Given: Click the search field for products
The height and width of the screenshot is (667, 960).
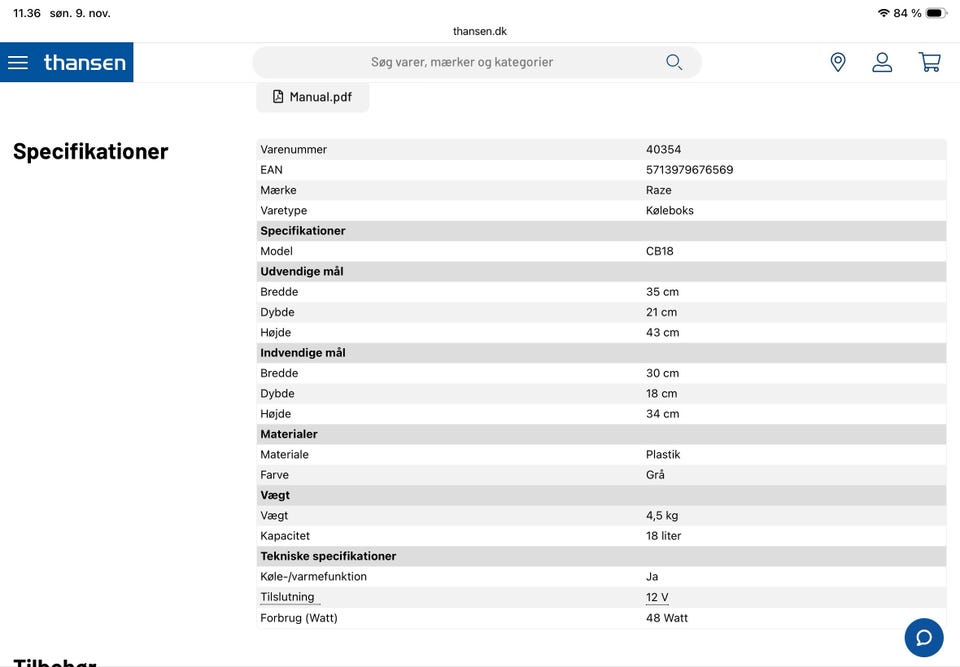Looking at the screenshot, I should pyautogui.click(x=462, y=62).
